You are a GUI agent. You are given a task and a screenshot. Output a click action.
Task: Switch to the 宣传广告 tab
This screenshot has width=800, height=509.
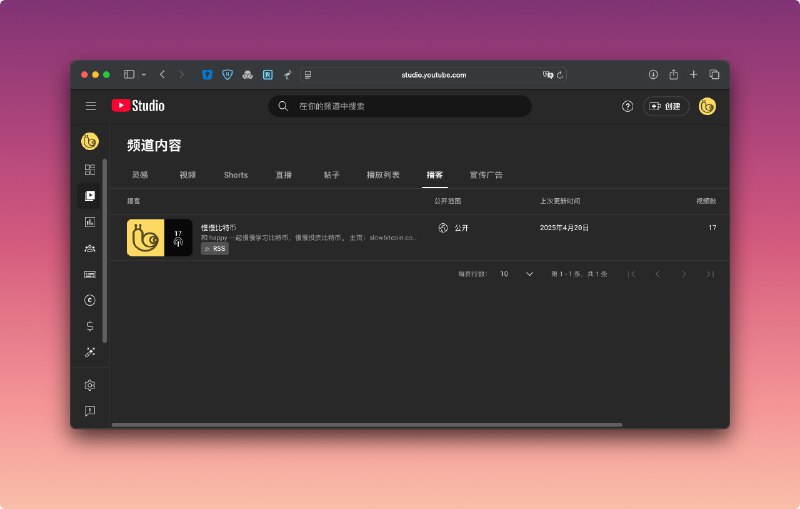[x=486, y=175]
